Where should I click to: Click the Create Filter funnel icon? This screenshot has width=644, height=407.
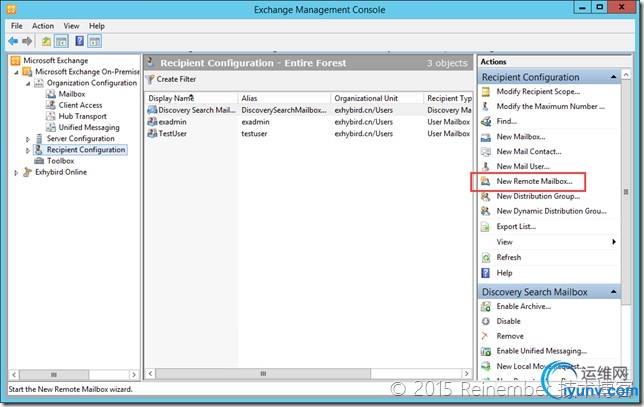click(x=150, y=79)
